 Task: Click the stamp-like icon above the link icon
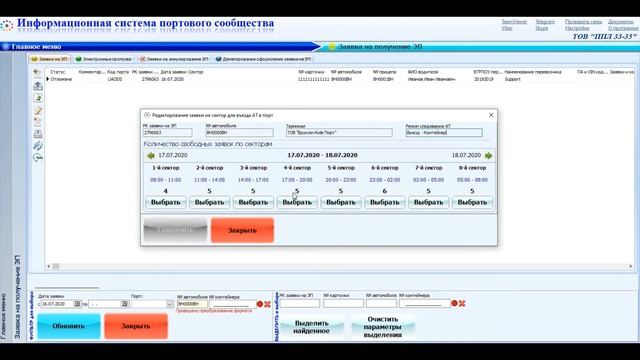click(x=38, y=133)
